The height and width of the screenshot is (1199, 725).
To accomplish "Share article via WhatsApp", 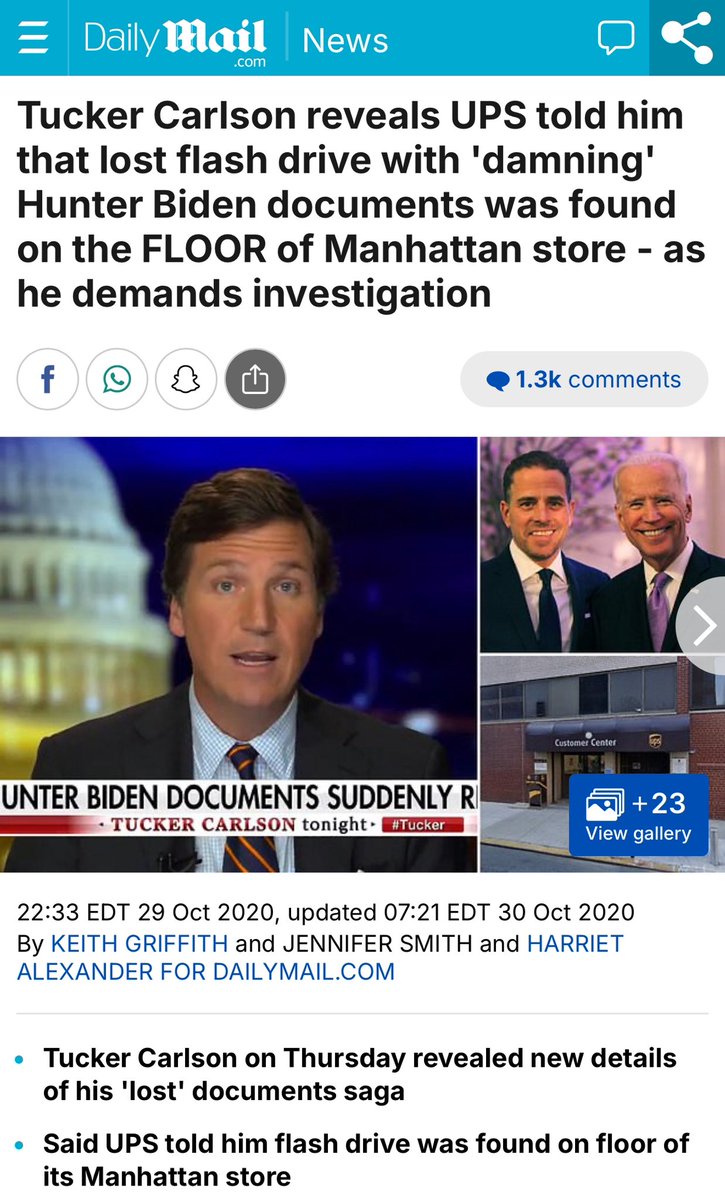I will [116, 379].
